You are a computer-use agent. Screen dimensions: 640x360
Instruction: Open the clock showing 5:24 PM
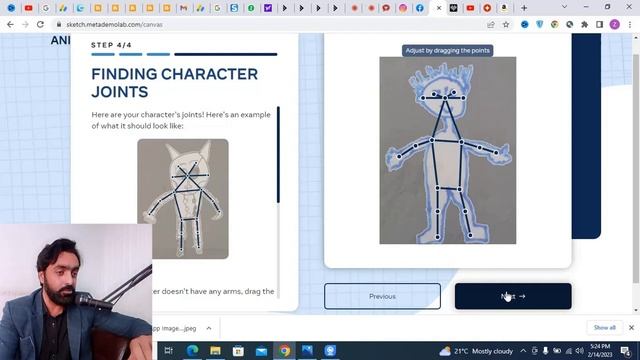(x=600, y=351)
